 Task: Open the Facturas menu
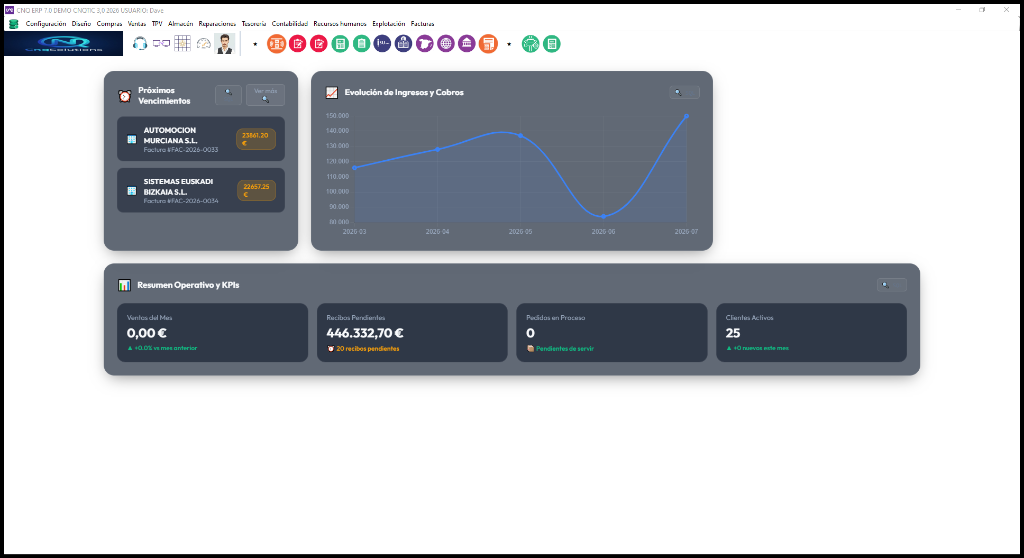pos(423,24)
